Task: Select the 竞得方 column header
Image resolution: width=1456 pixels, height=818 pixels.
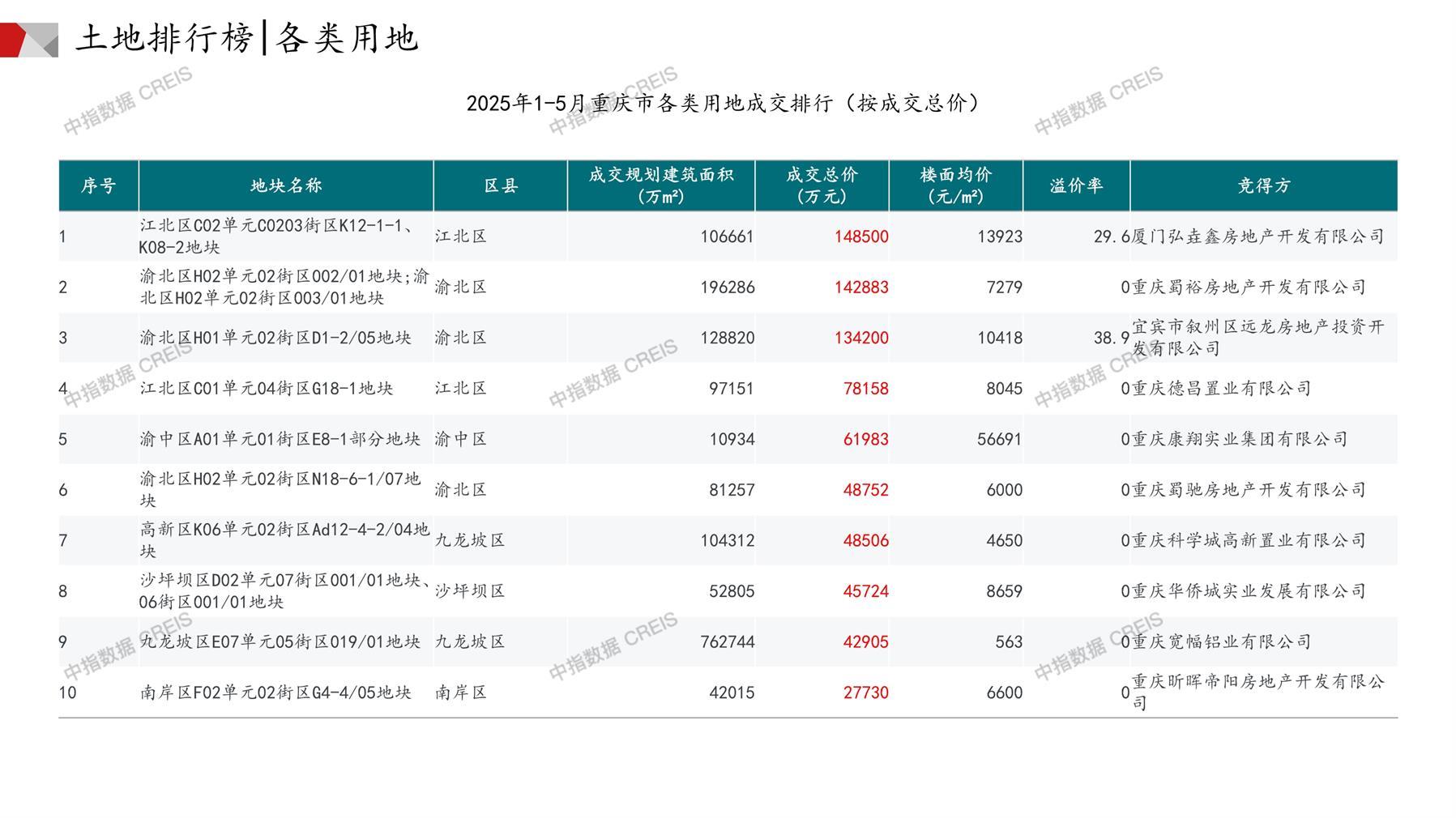Action: click(1263, 185)
